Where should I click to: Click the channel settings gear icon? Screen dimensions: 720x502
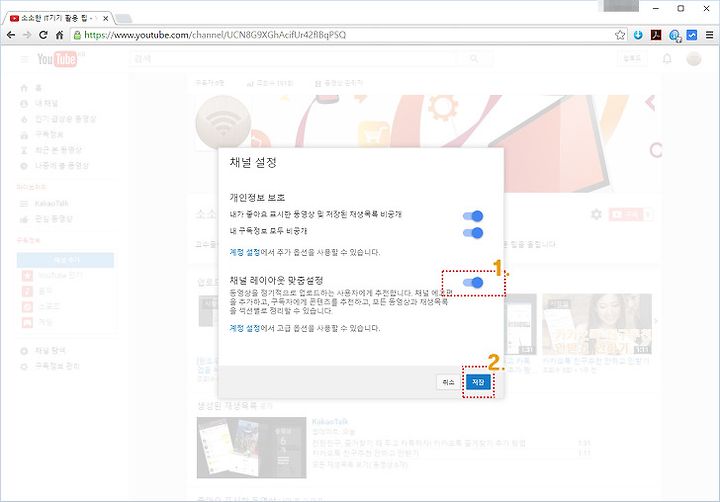point(596,214)
